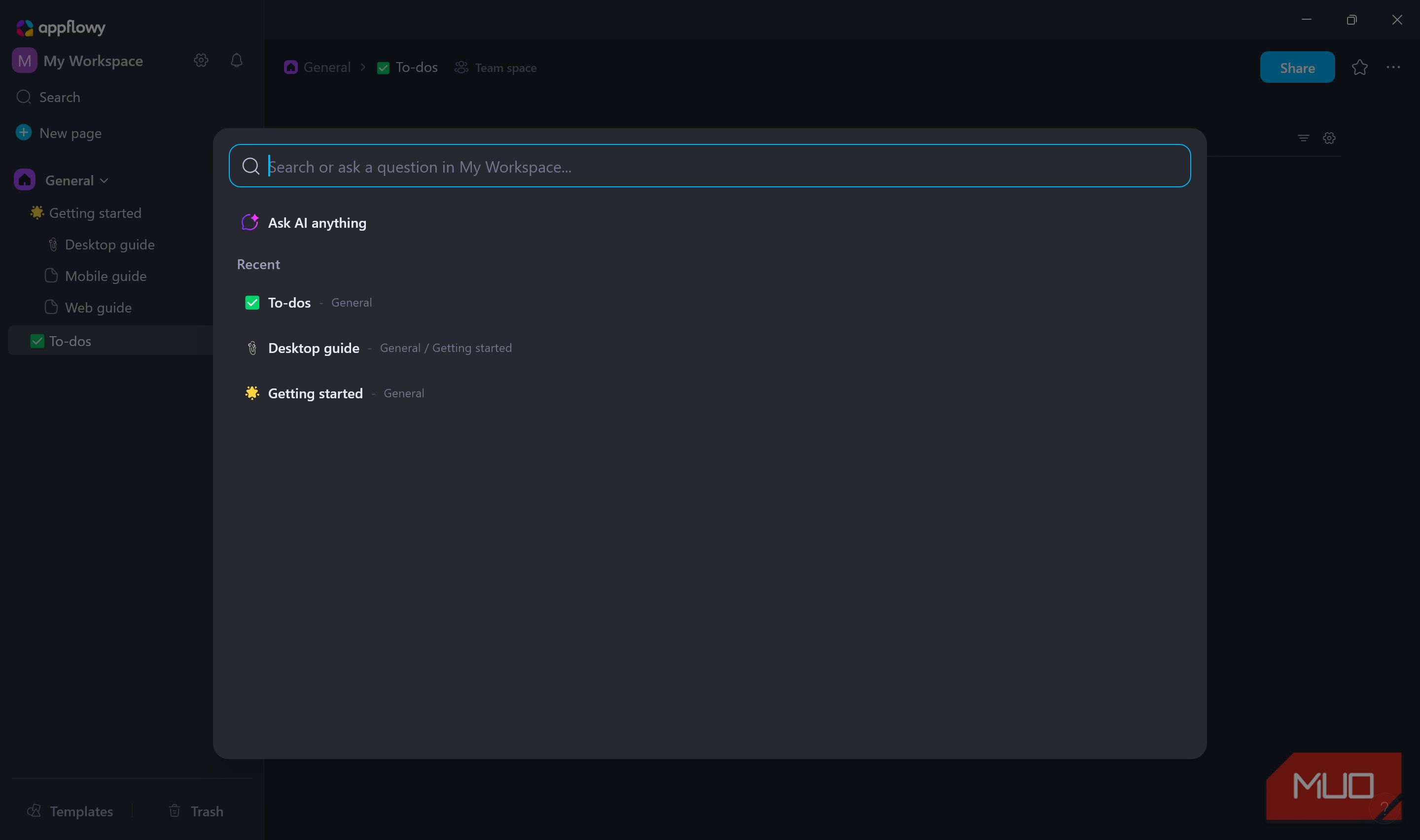Viewport: 1420px width, 840px height.
Task: Open Web guide page in sidebar
Action: tap(99, 308)
